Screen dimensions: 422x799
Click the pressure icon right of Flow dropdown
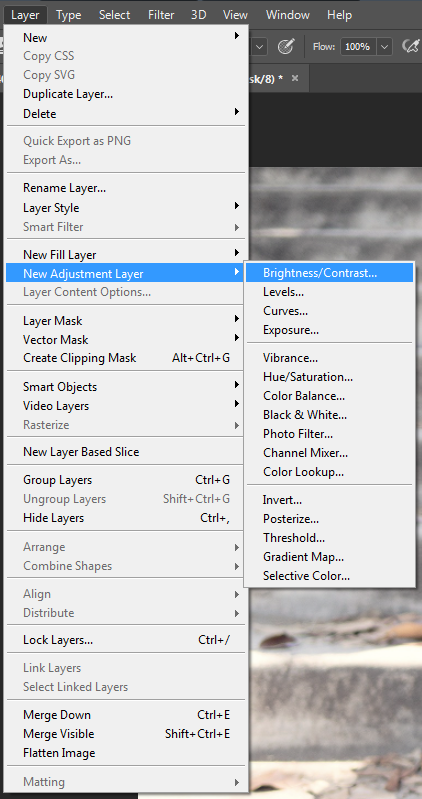pyautogui.click(x=410, y=47)
